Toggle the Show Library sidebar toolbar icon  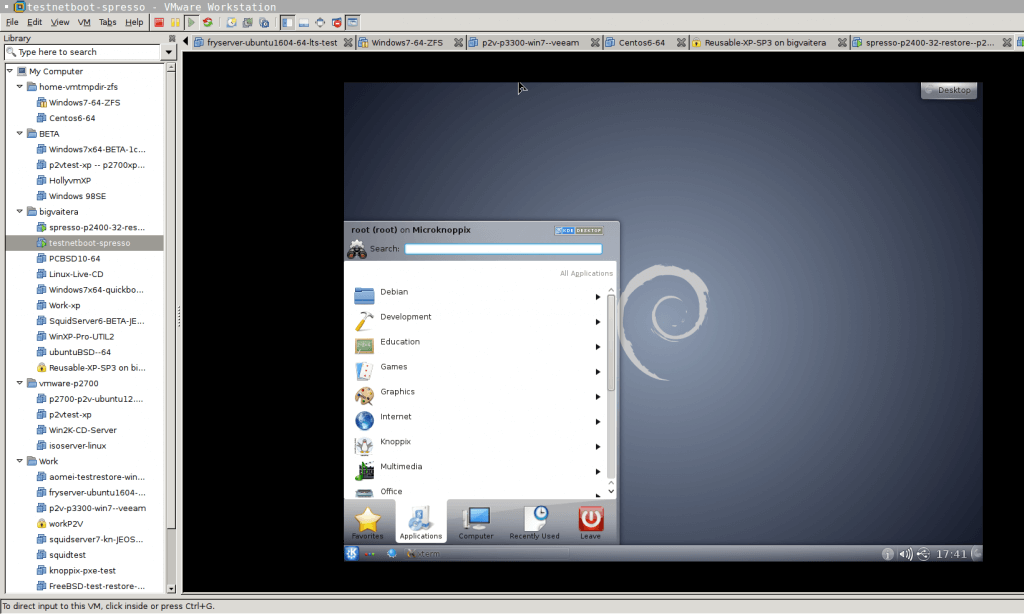tap(287, 22)
